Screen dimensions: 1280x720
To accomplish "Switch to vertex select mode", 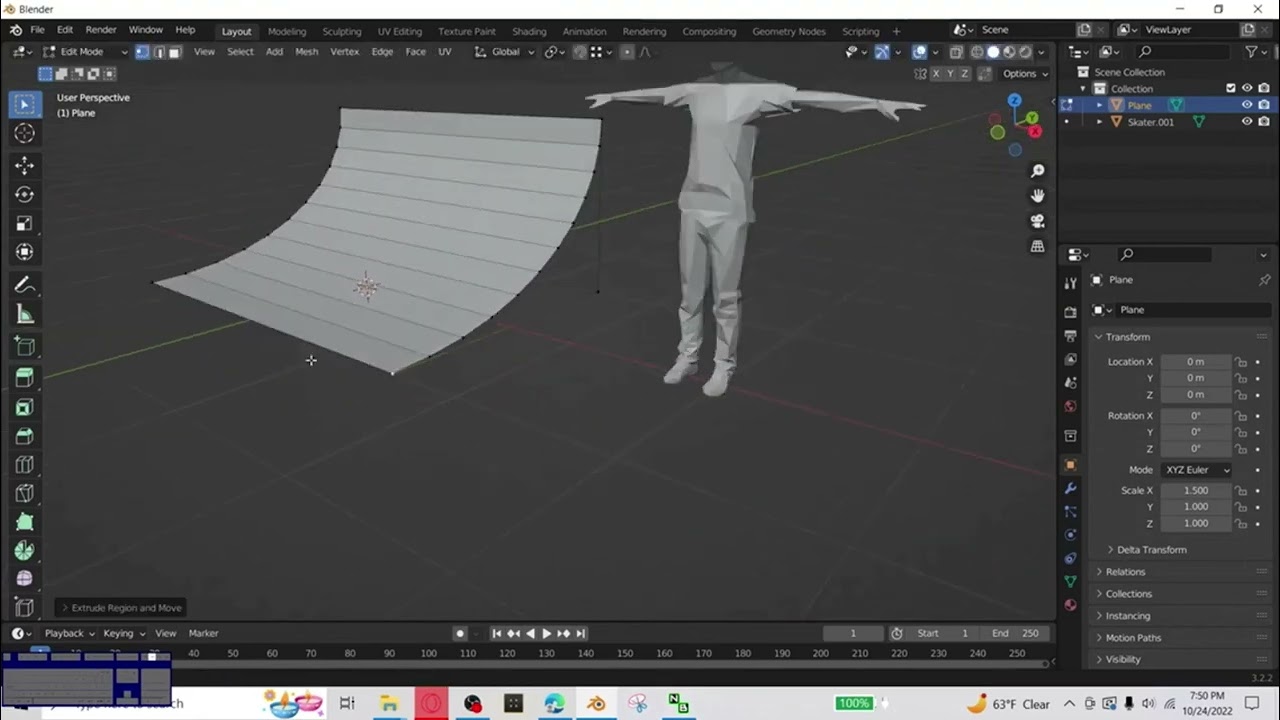I will (x=142, y=52).
